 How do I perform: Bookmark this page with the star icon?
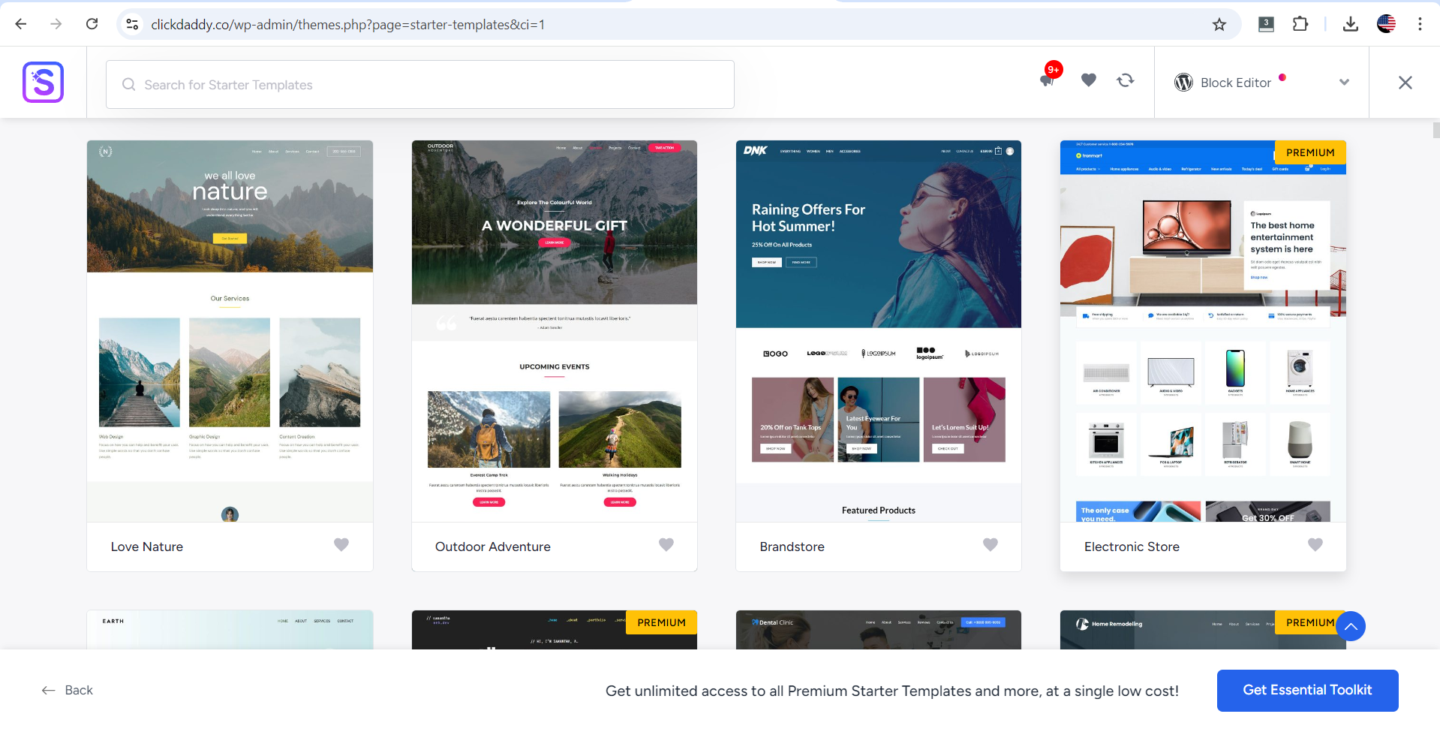tap(1219, 24)
